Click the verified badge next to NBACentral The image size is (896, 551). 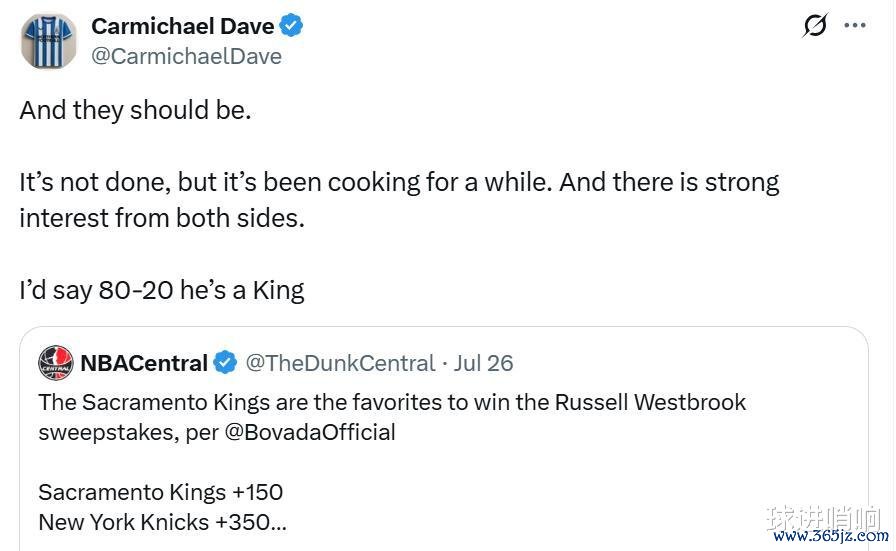click(225, 363)
